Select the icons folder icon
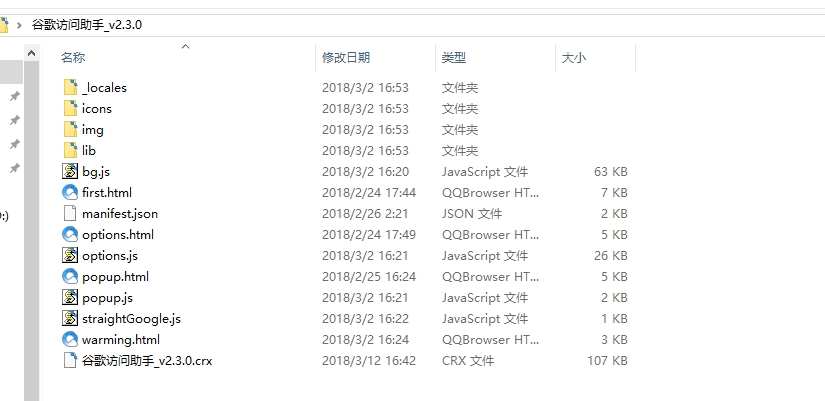Viewport: 825px width, 401px height. pyautogui.click(x=70, y=108)
